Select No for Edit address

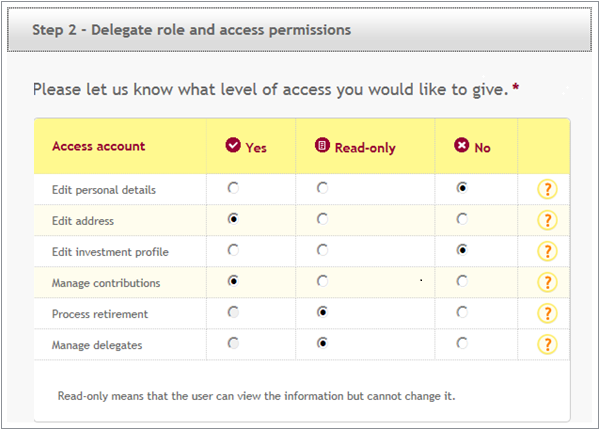point(462,219)
